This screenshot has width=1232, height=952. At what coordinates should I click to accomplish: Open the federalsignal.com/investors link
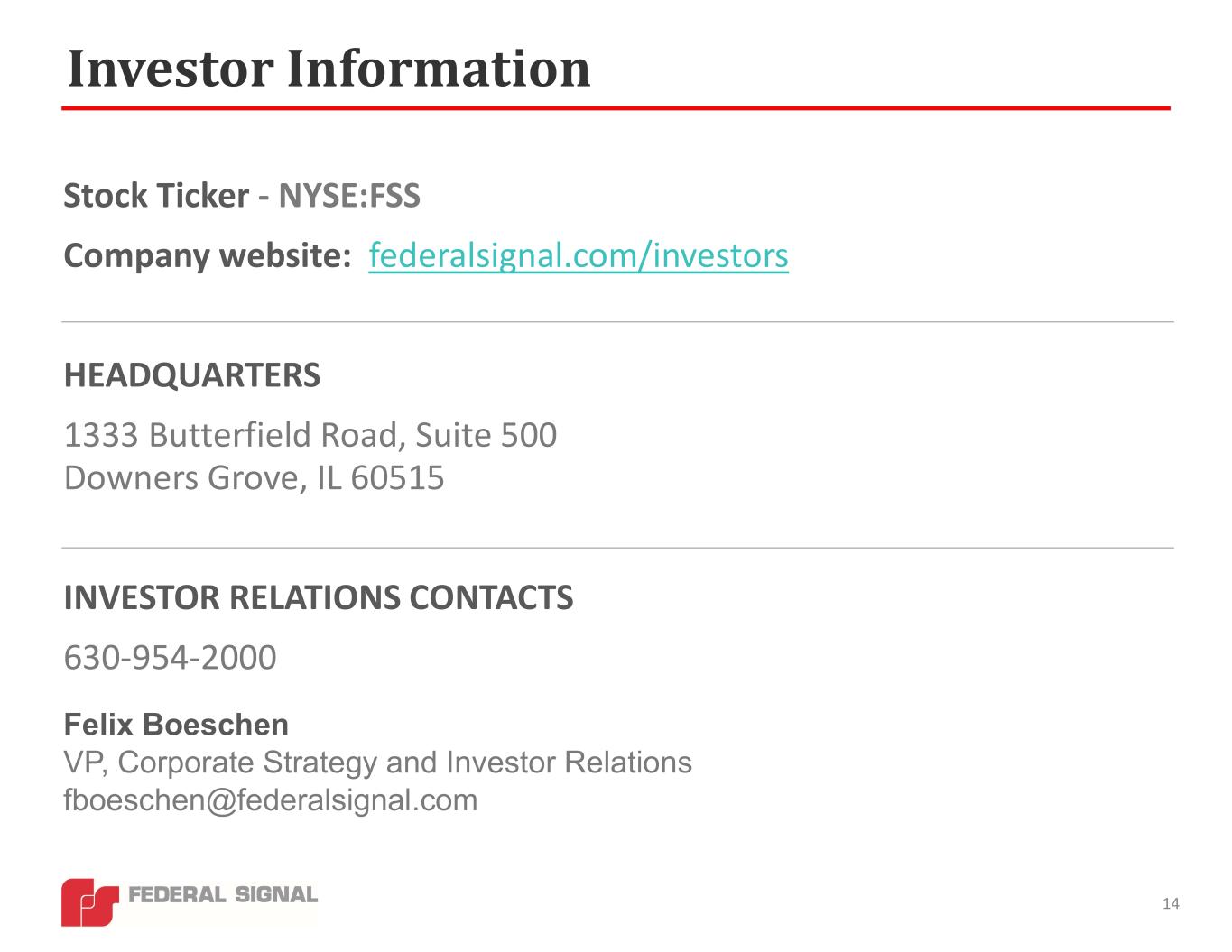[x=579, y=256]
